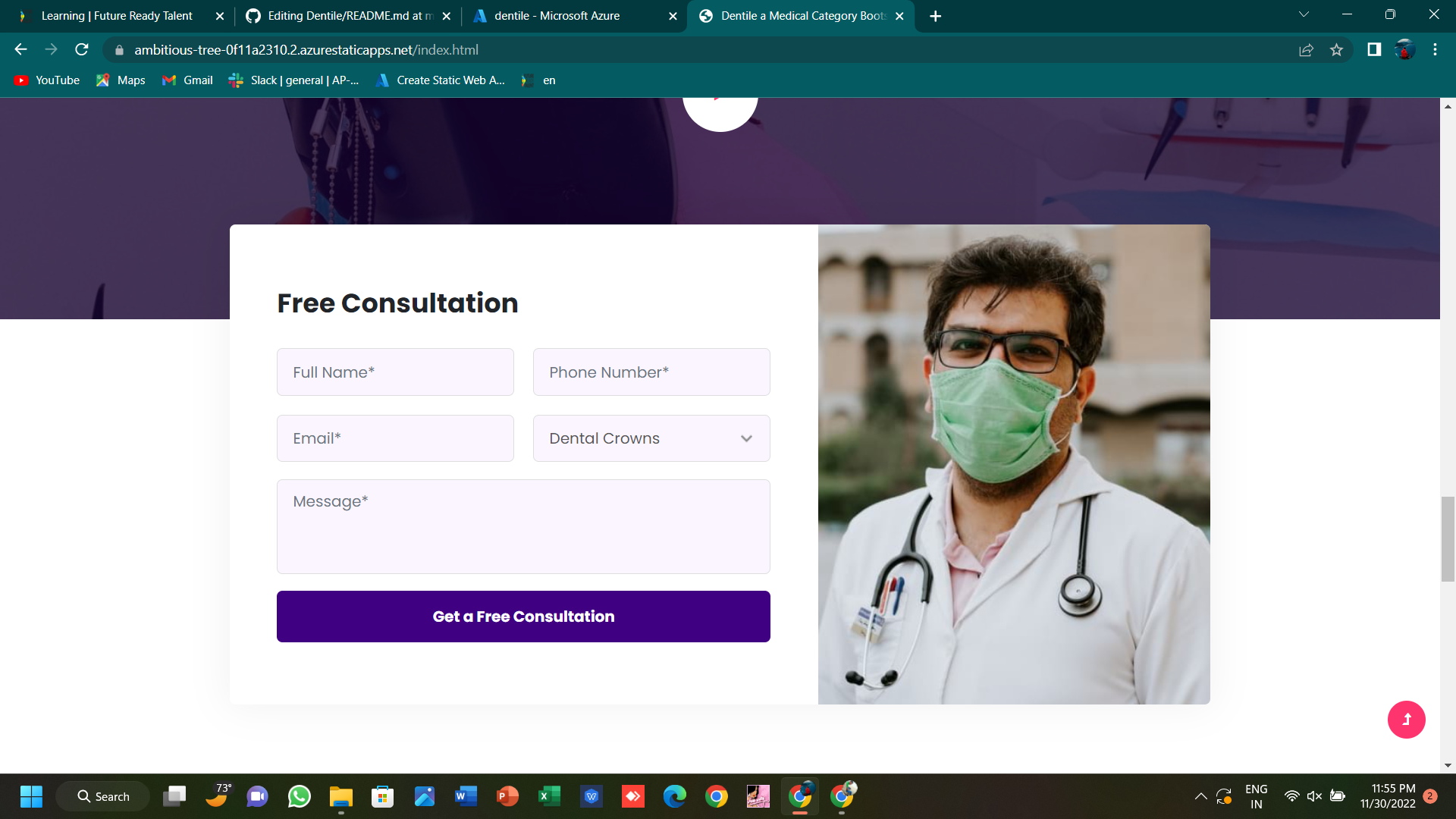Click Get a Free Consultation button

[522, 617]
